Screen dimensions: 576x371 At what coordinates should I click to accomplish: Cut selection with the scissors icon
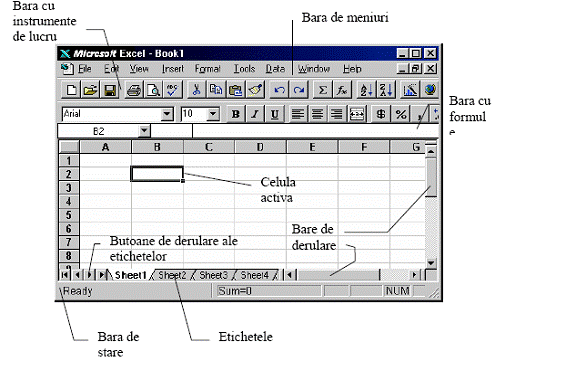pyautogui.click(x=197, y=90)
